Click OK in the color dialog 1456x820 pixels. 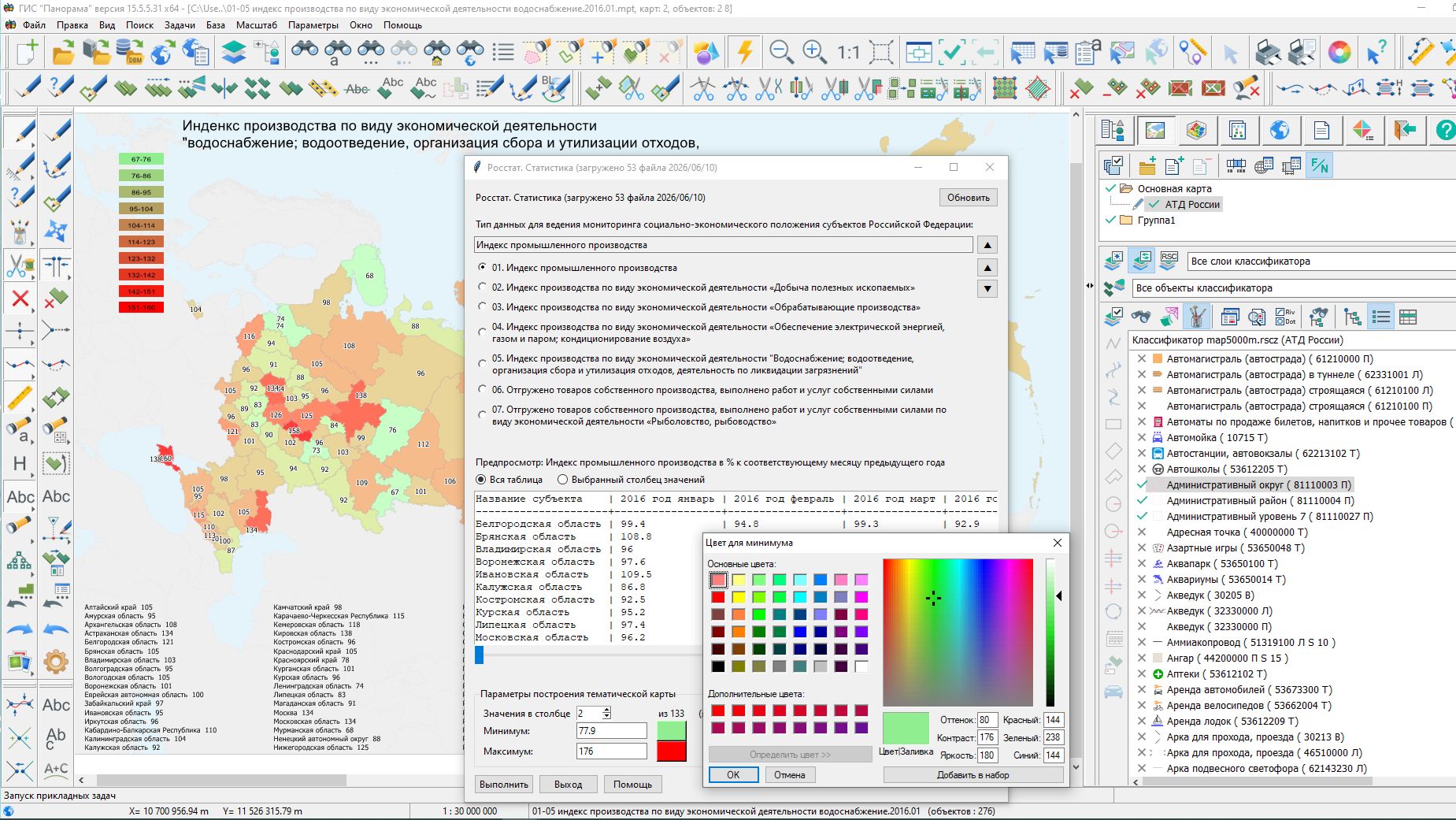pyautogui.click(x=733, y=775)
